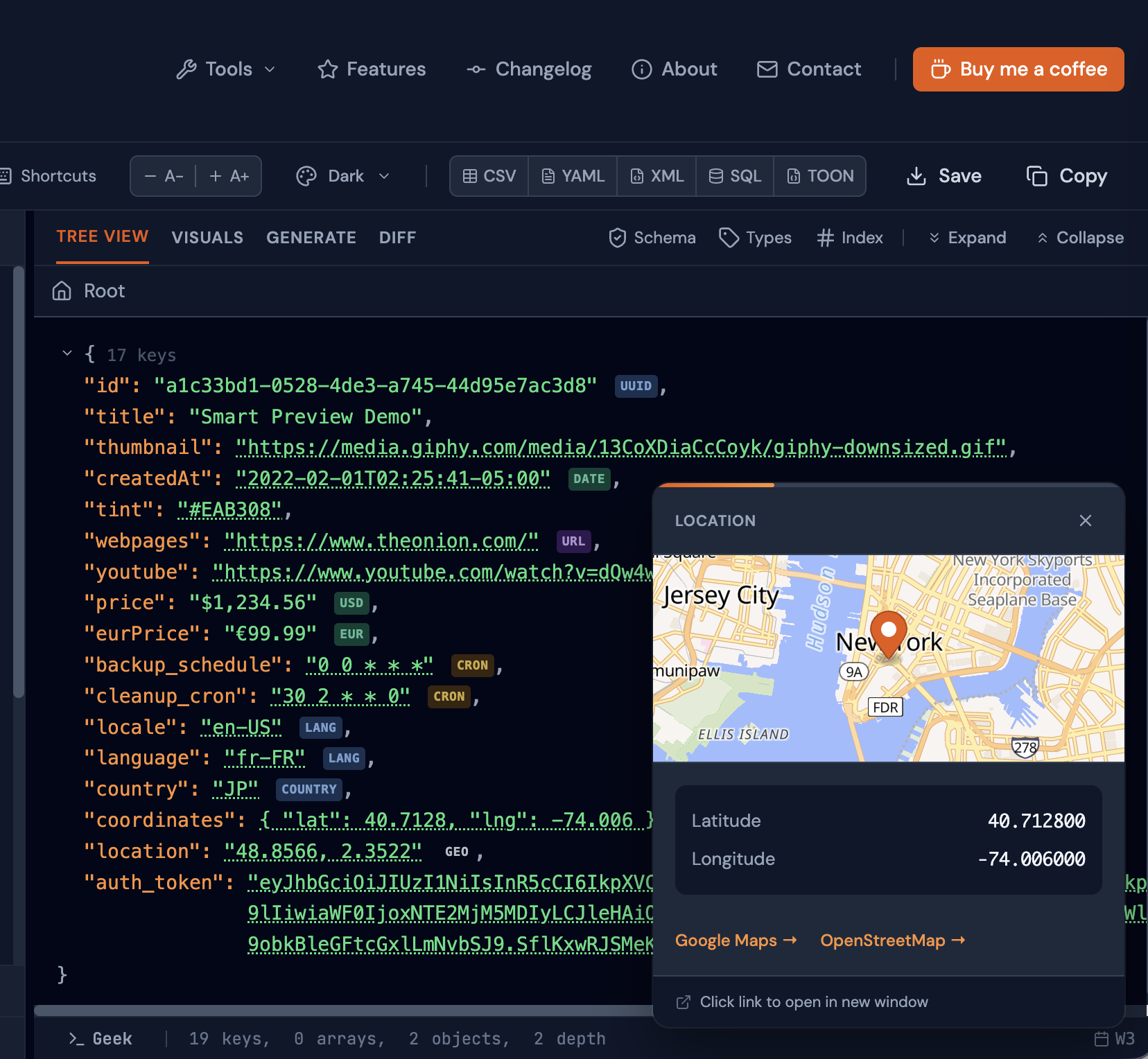The width and height of the screenshot is (1148, 1059).
Task: Toggle the Index numbering
Action: (849, 238)
